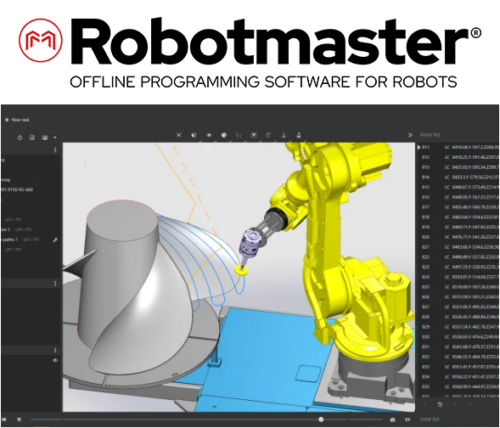Click the last robot tool icon in viewport toolbar
Screen dimensions: 500x428
click(x=299, y=135)
